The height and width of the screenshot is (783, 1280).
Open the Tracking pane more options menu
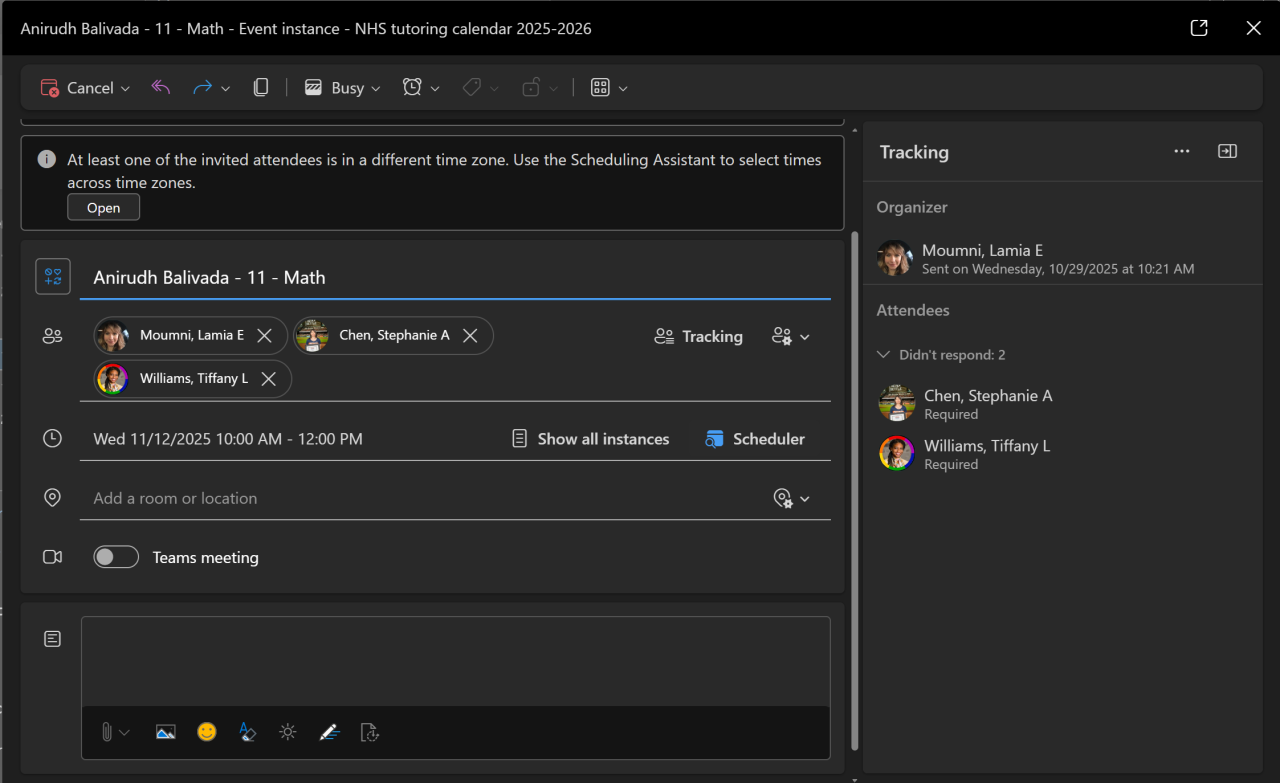1182,152
